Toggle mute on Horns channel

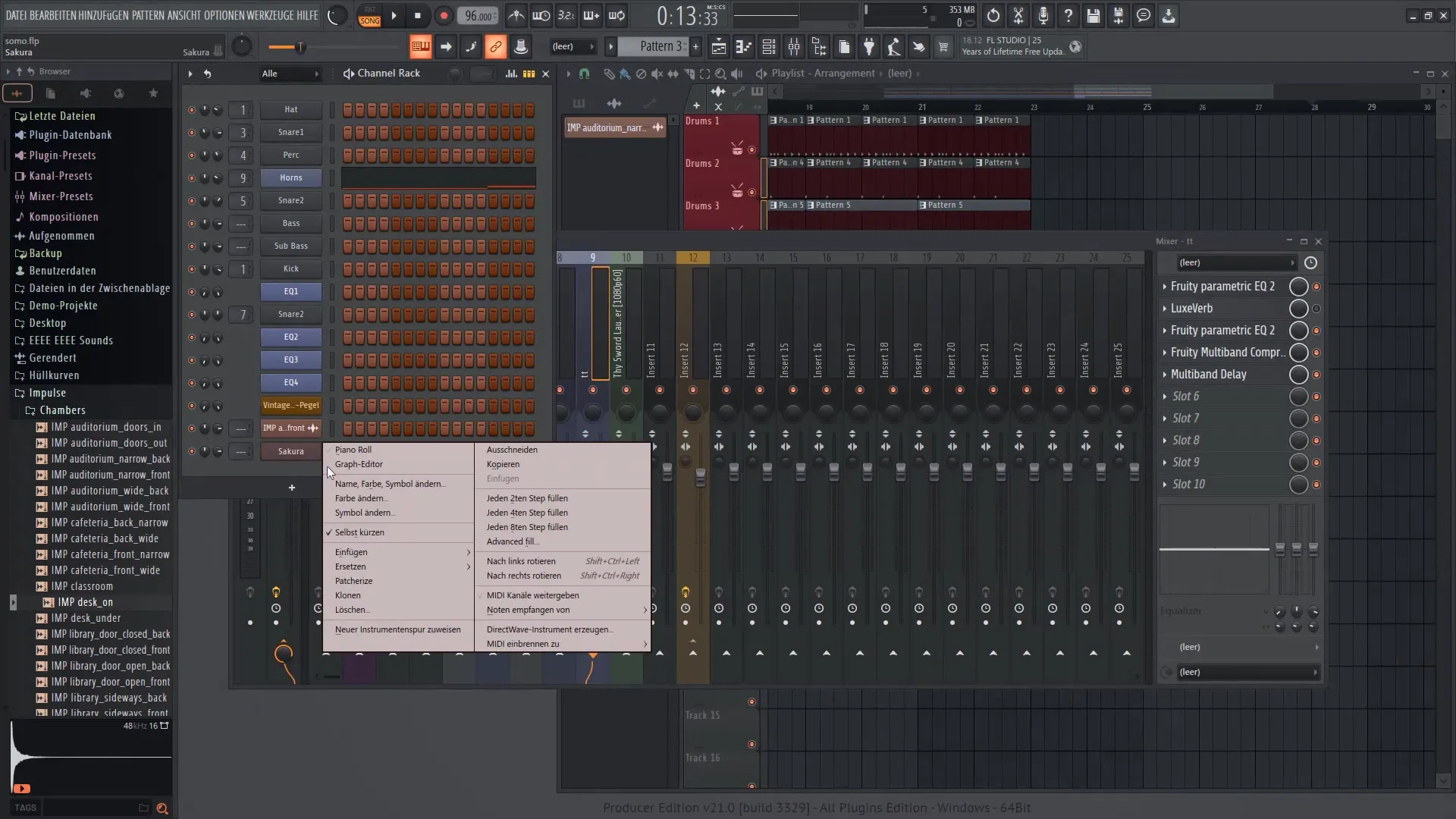click(191, 177)
